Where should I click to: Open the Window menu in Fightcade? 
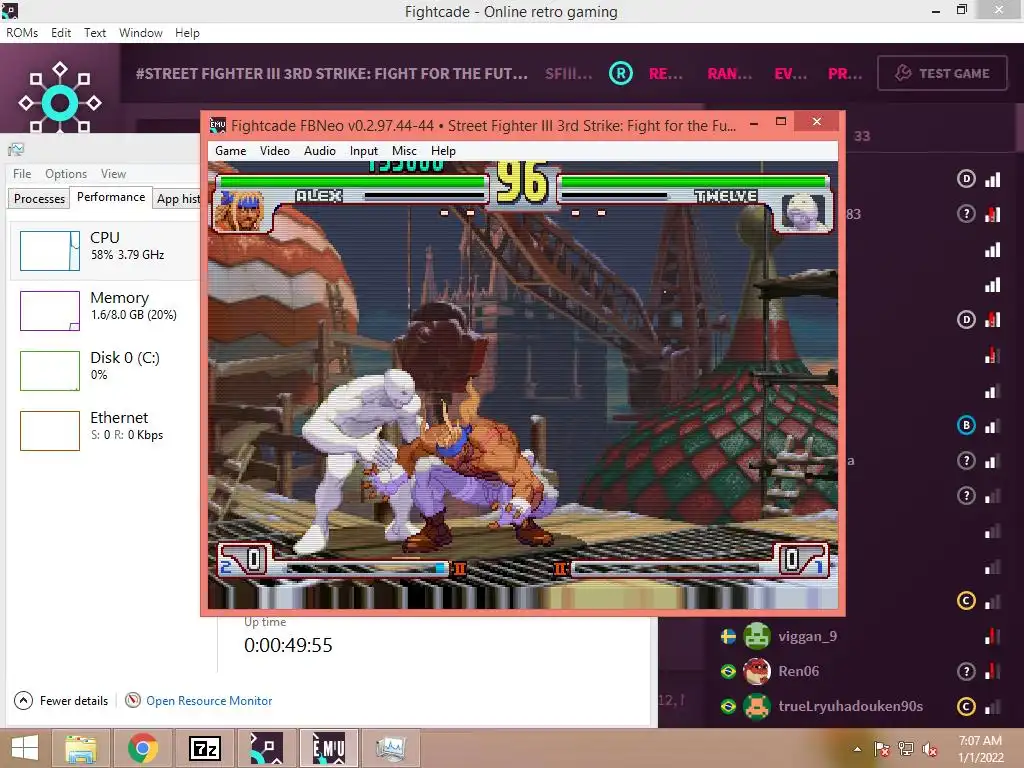(x=140, y=33)
